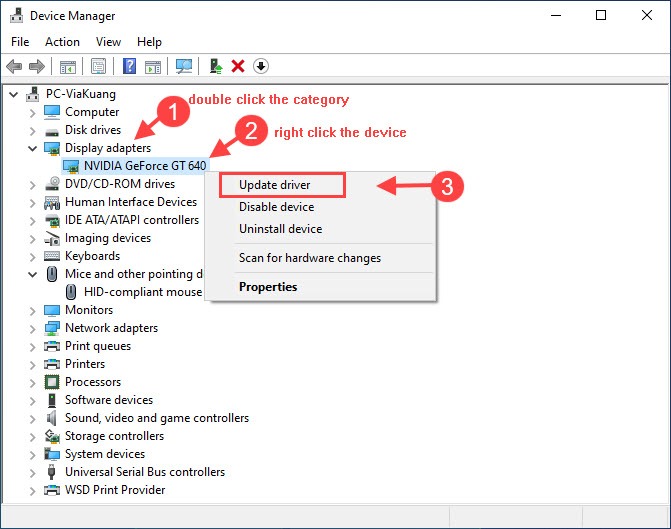Click the Imaging devices camera icon
The image size is (671, 529).
[x=52, y=238]
